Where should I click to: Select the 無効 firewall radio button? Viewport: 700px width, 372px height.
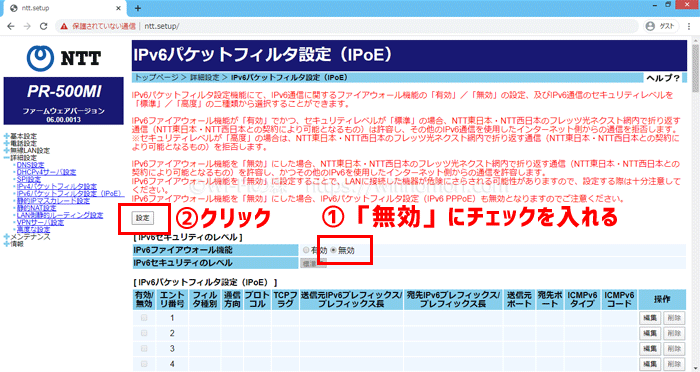pos(333,250)
